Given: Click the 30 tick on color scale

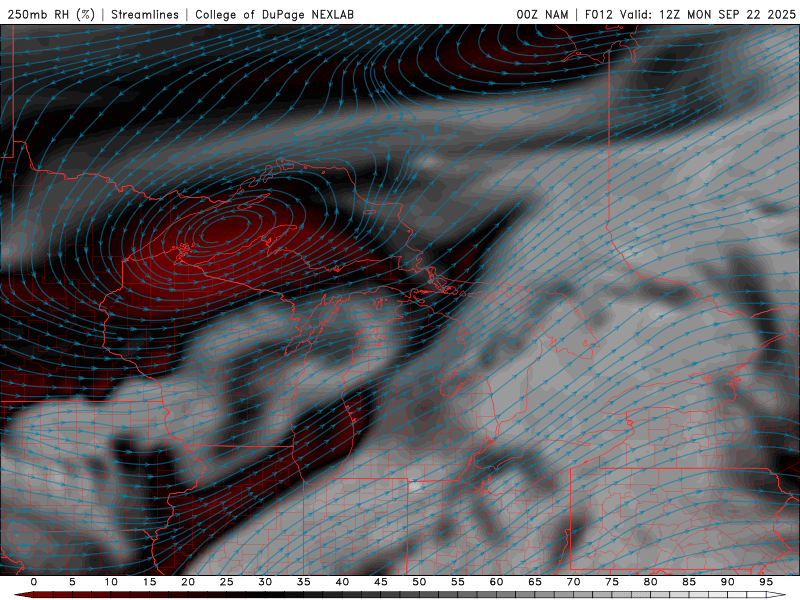Looking at the screenshot, I should 265,582.
